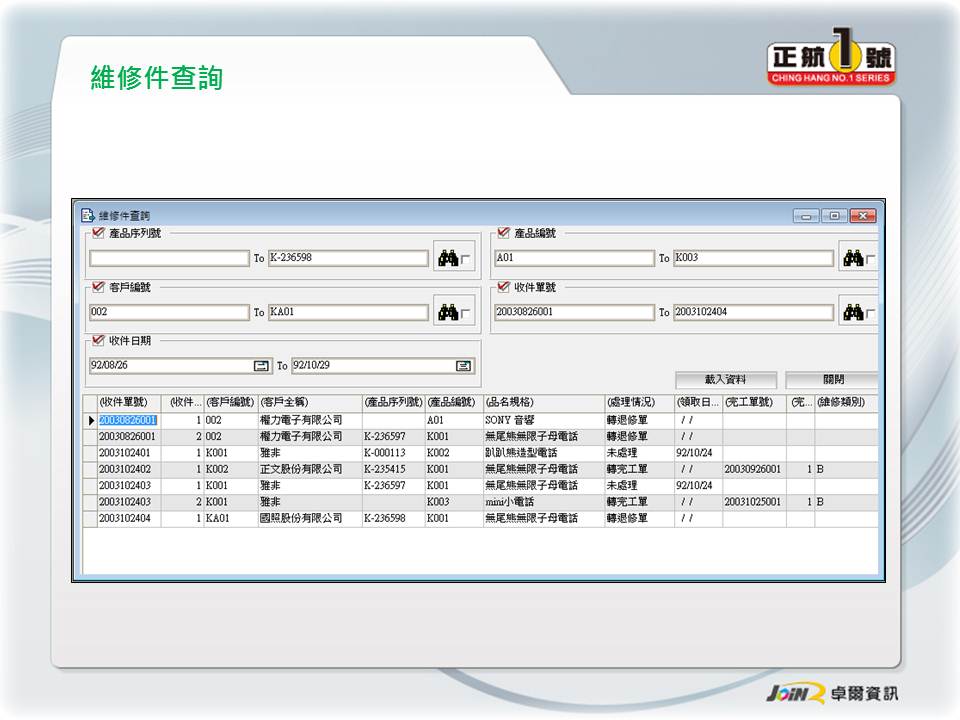Click the binoculars icon for 產品編號

coord(852,258)
